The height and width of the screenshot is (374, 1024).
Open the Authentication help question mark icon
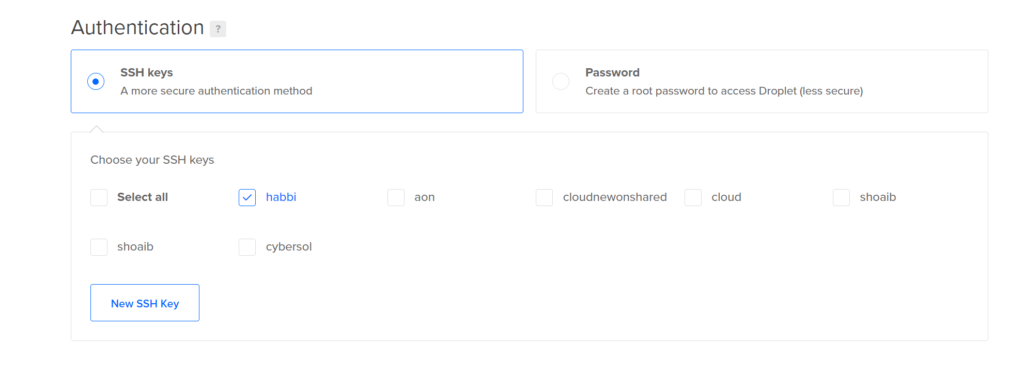pyautogui.click(x=217, y=29)
